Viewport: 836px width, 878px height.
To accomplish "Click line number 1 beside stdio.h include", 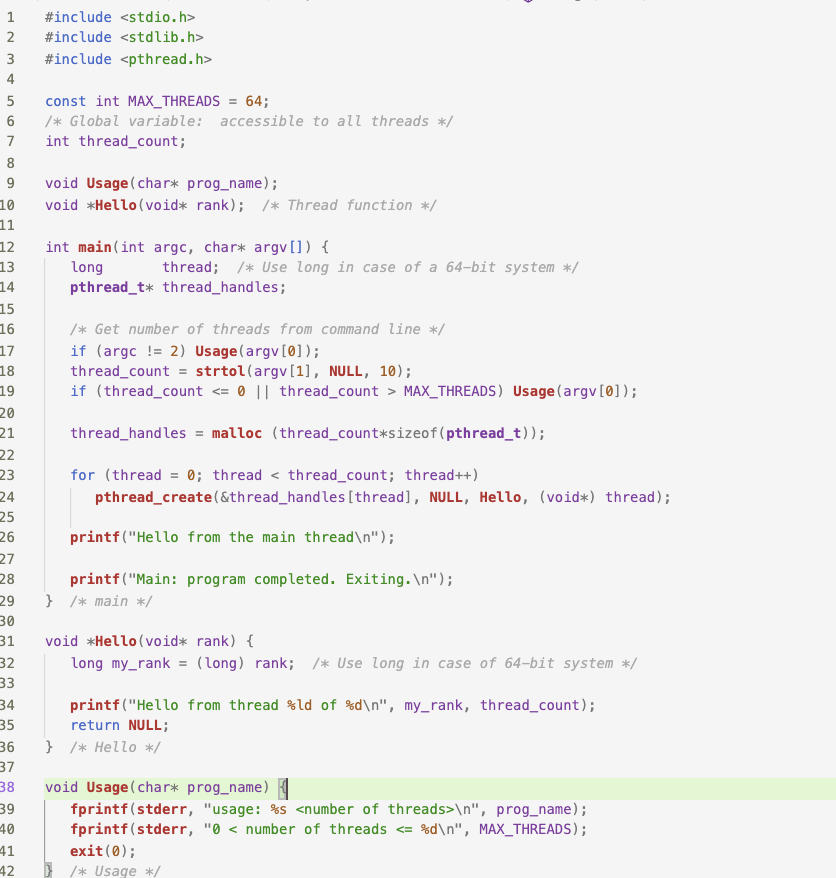I will (24, 16).
